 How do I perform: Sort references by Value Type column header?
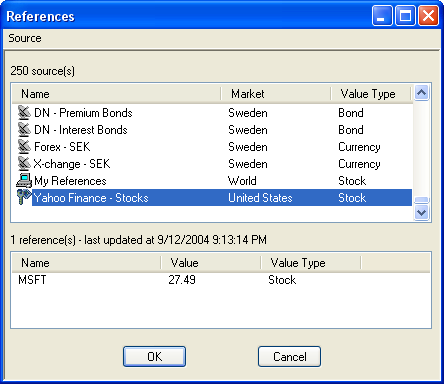click(x=311, y=263)
